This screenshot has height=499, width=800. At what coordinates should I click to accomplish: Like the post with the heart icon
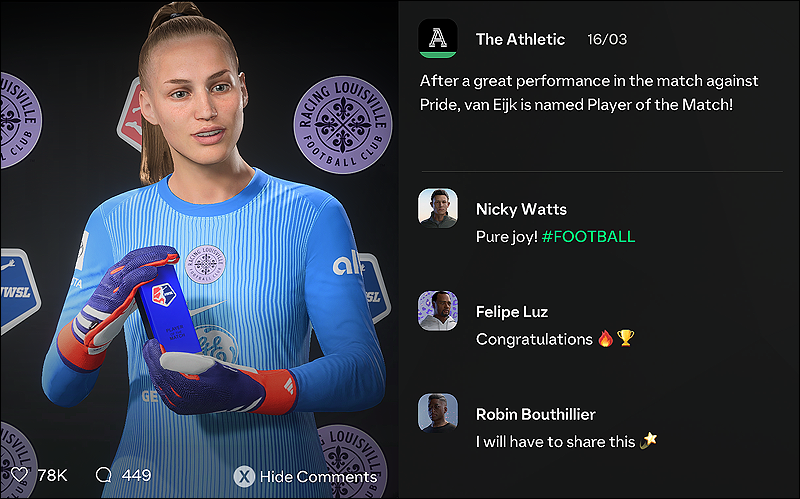pos(19,475)
